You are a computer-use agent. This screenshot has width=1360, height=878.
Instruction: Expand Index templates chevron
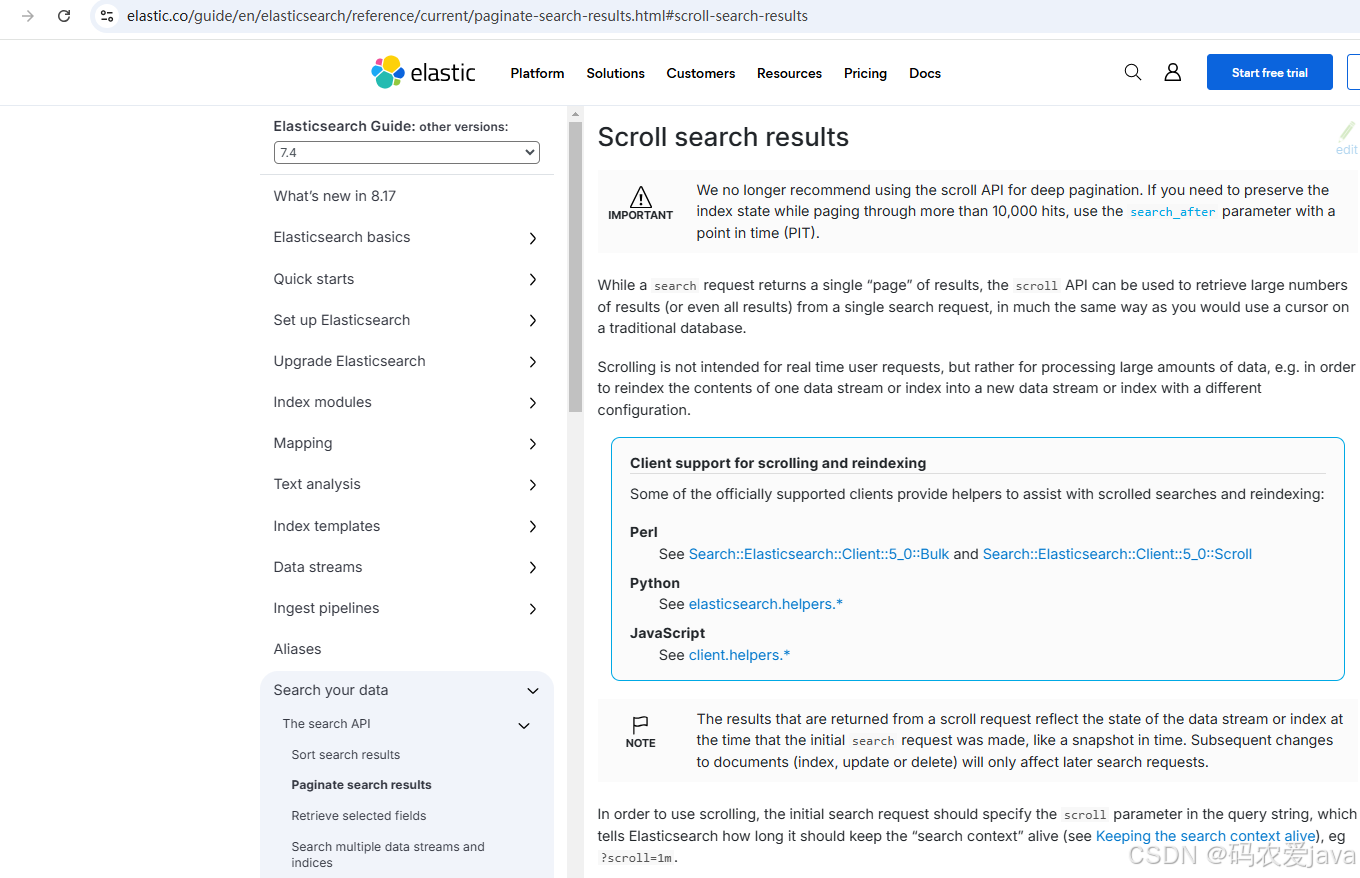pyautogui.click(x=533, y=526)
